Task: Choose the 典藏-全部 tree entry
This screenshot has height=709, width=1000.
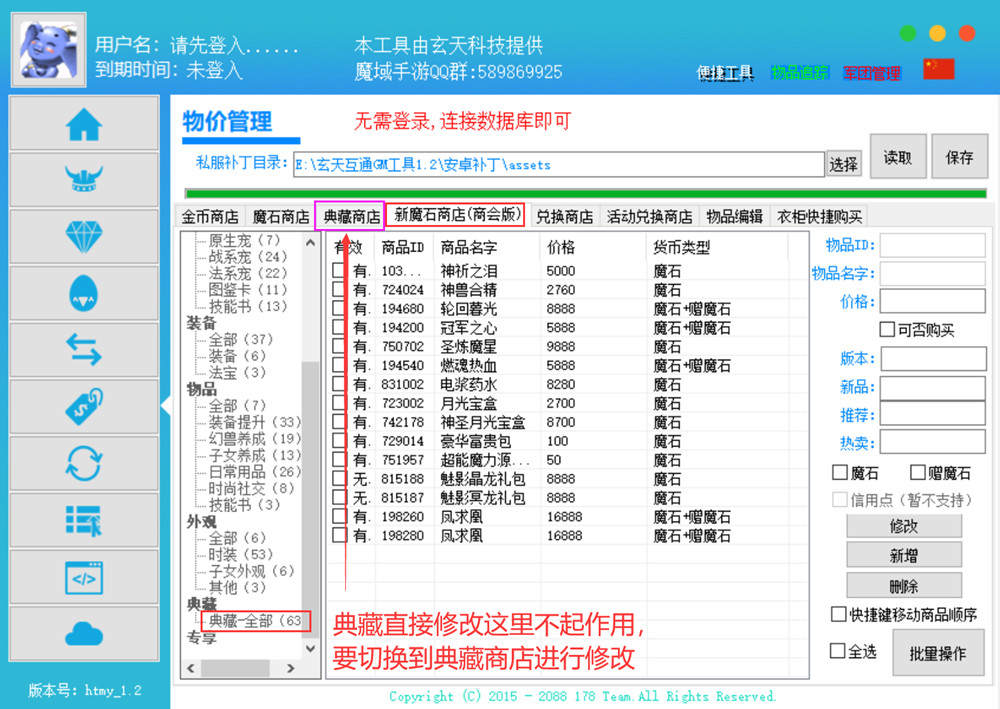Action: click(x=254, y=621)
